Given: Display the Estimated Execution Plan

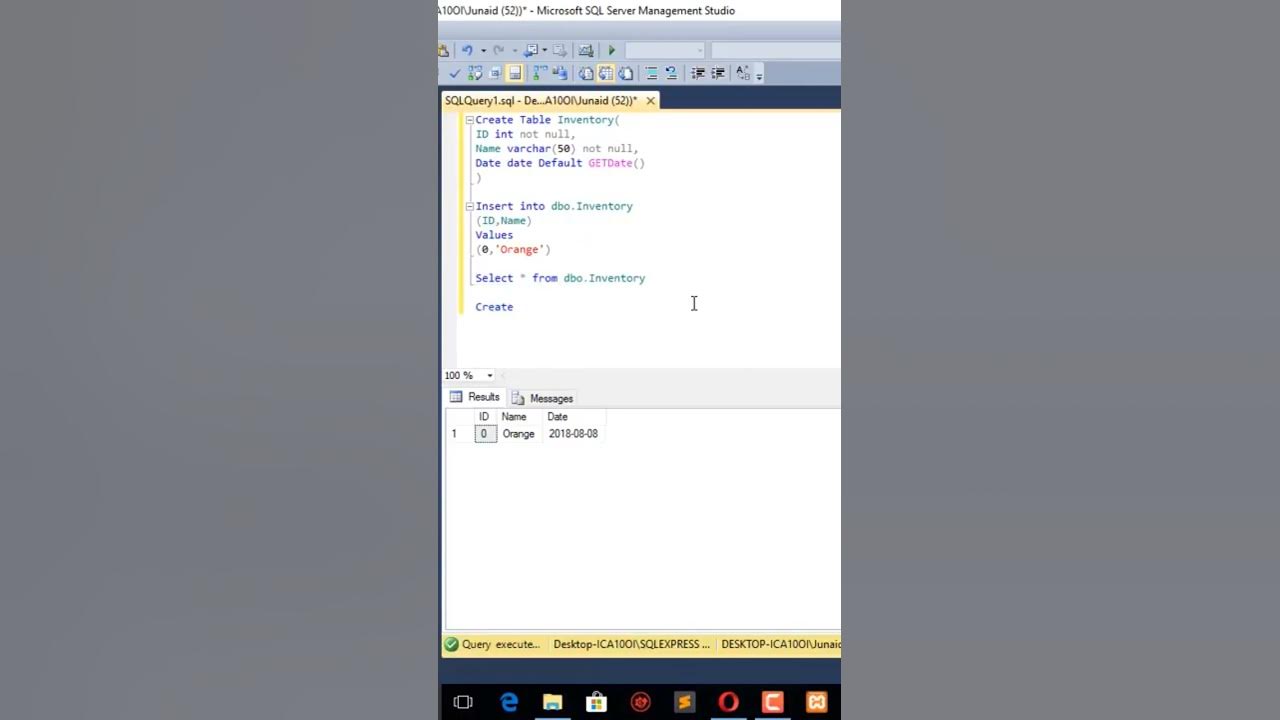Looking at the screenshot, I should pos(475,73).
